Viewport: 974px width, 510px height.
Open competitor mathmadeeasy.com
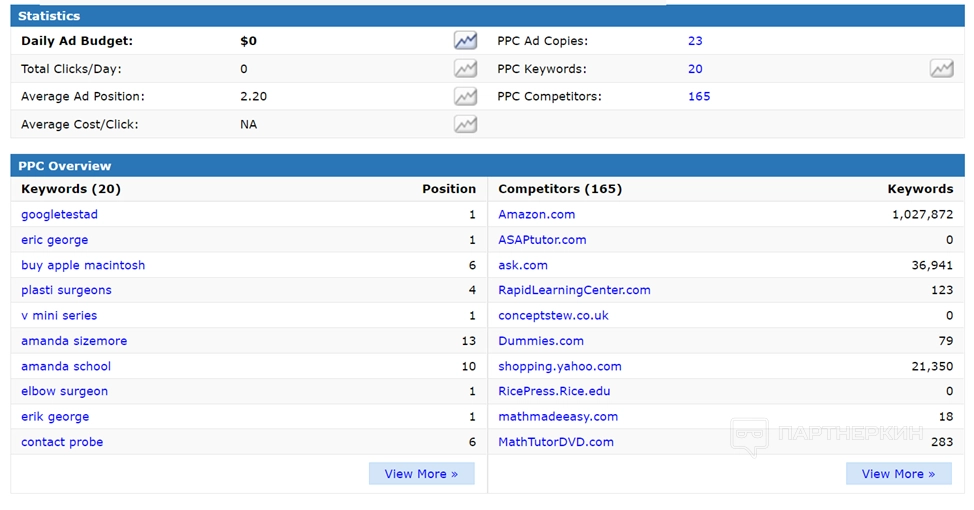pyautogui.click(x=558, y=417)
